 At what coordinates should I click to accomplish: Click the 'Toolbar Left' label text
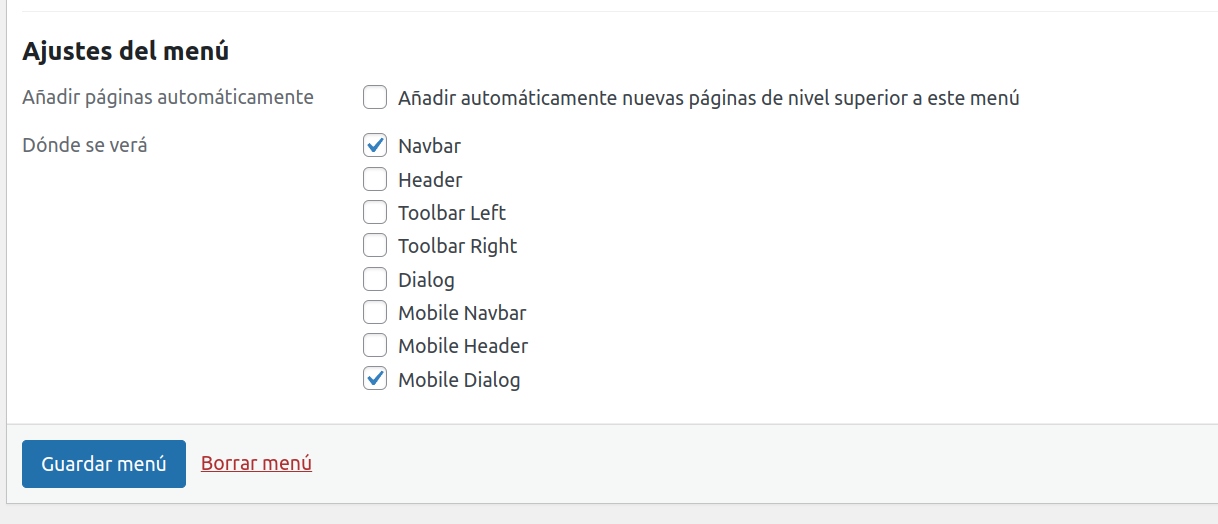(x=452, y=213)
